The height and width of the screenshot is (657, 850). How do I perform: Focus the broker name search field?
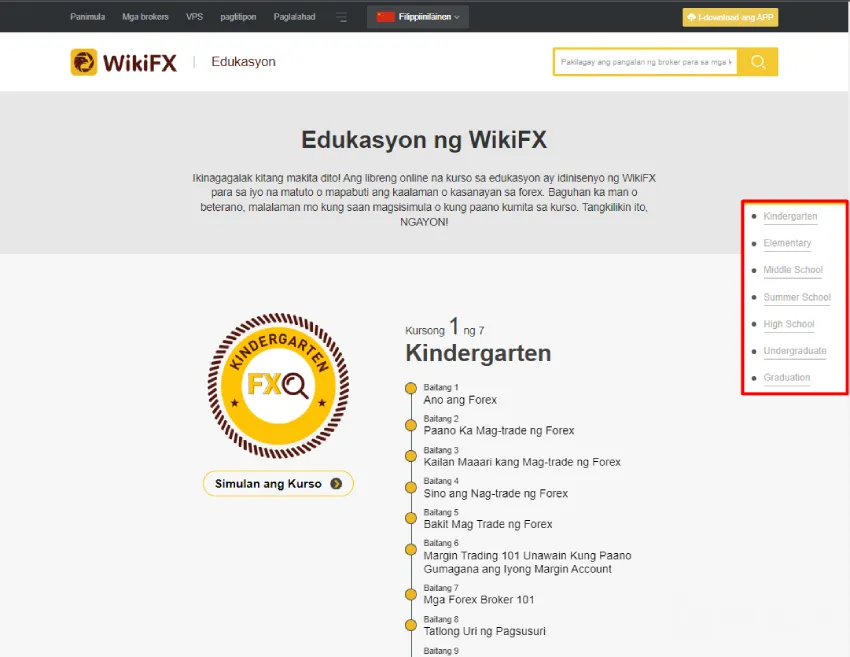click(646, 62)
